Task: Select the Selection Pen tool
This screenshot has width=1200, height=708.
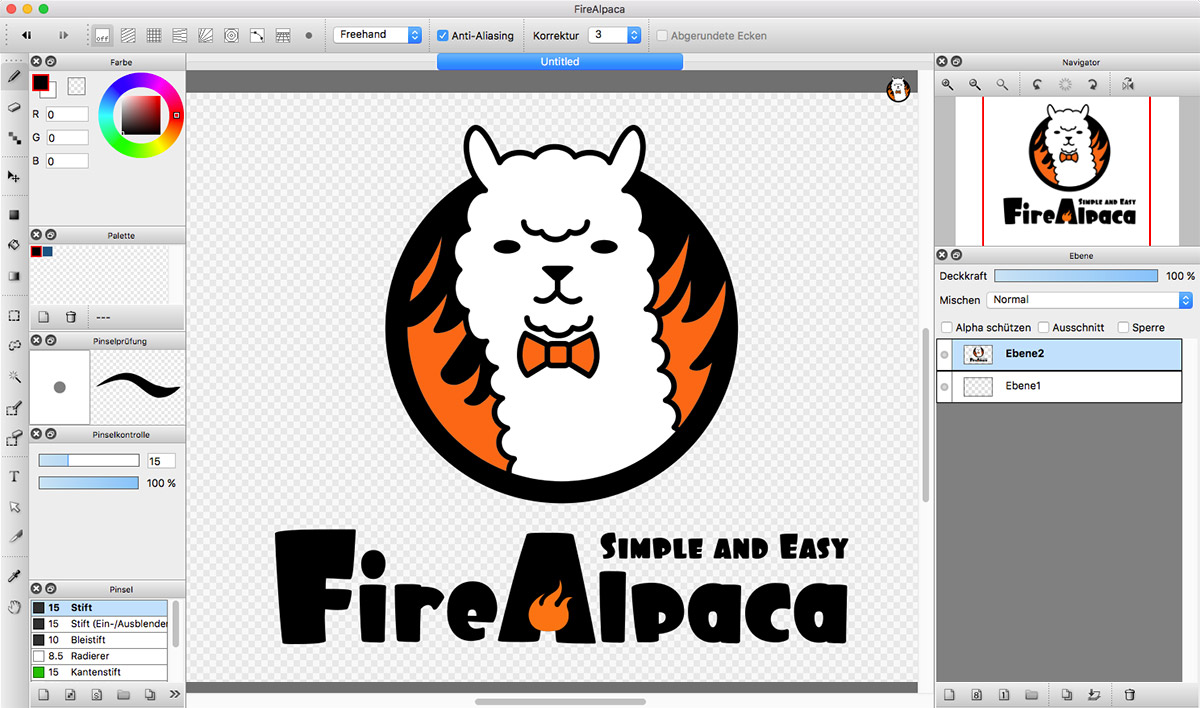Action: pyautogui.click(x=14, y=408)
